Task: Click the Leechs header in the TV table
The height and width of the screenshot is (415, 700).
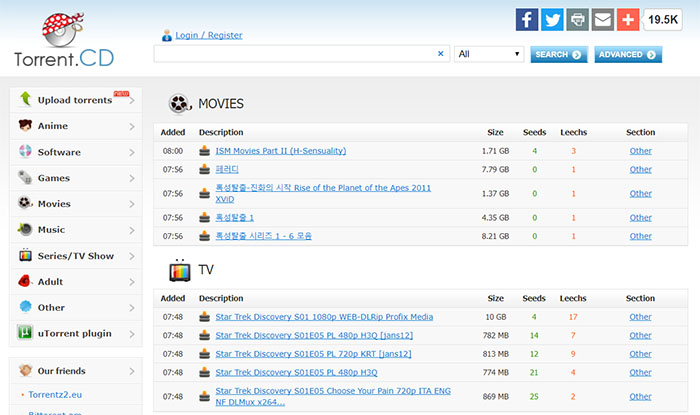Action: (x=573, y=299)
